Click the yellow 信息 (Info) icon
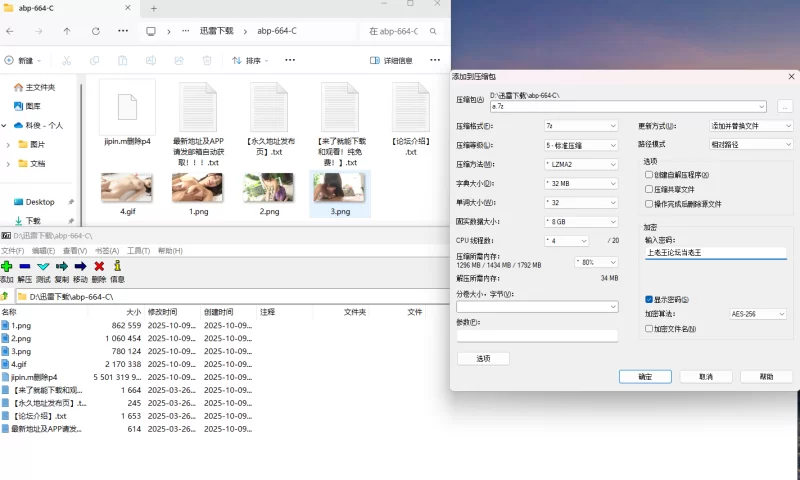Viewport: 800px width, 480px height. coord(118,266)
